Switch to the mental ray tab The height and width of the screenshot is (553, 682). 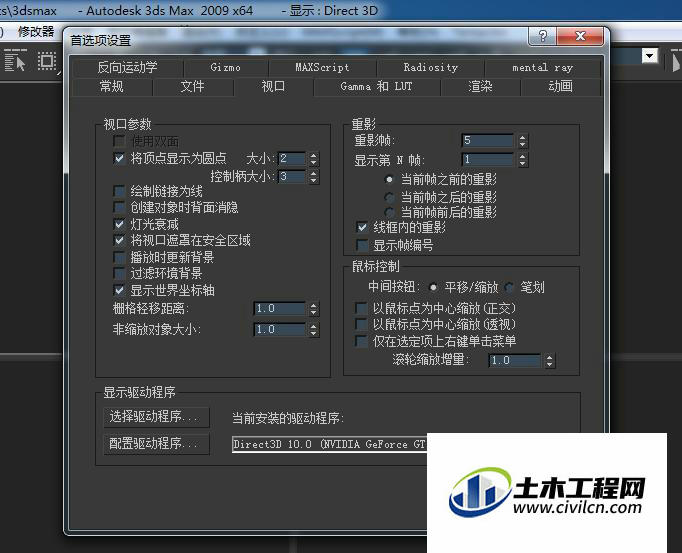point(542,67)
